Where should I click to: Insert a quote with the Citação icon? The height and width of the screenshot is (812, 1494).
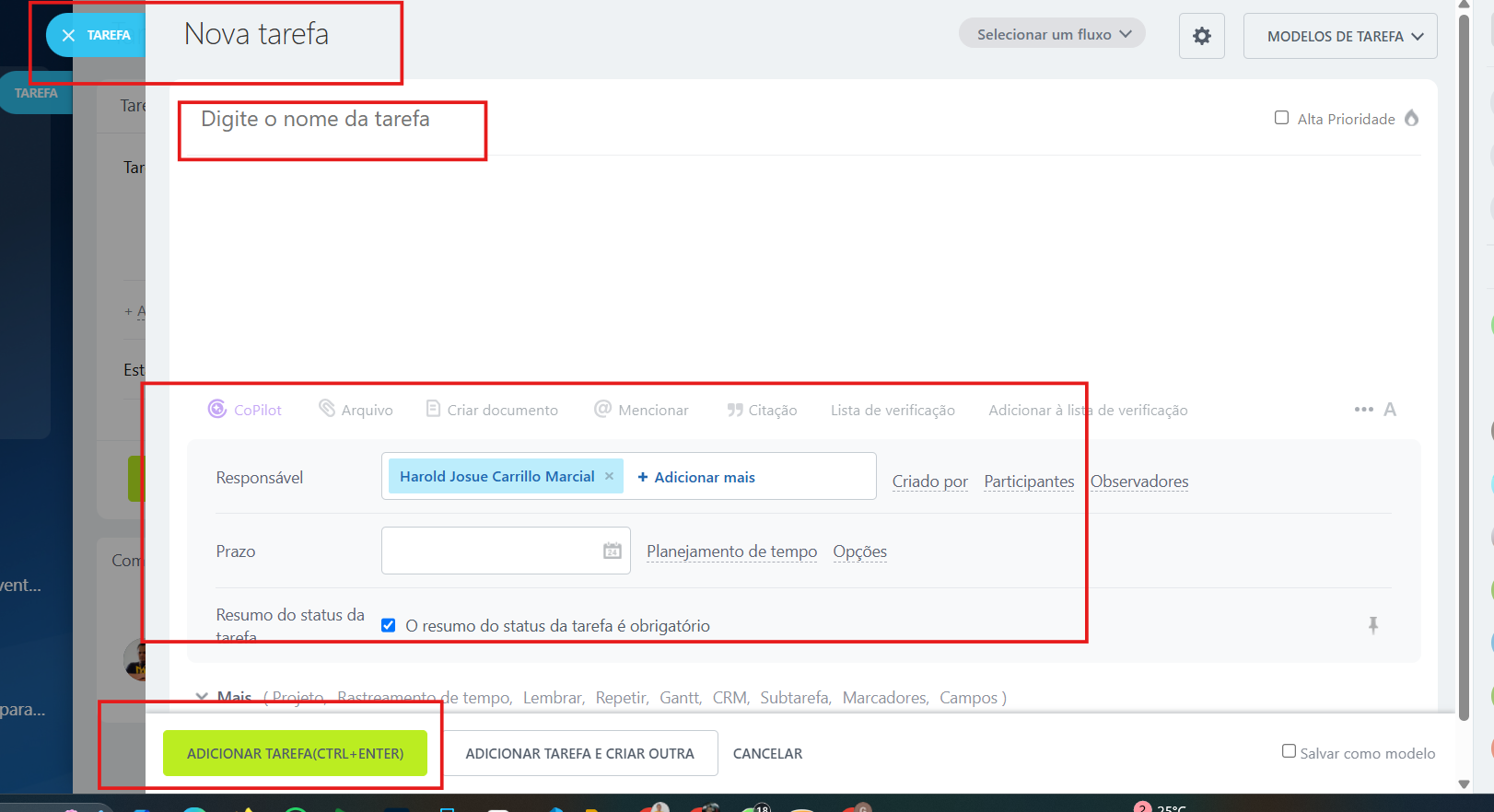click(x=734, y=410)
